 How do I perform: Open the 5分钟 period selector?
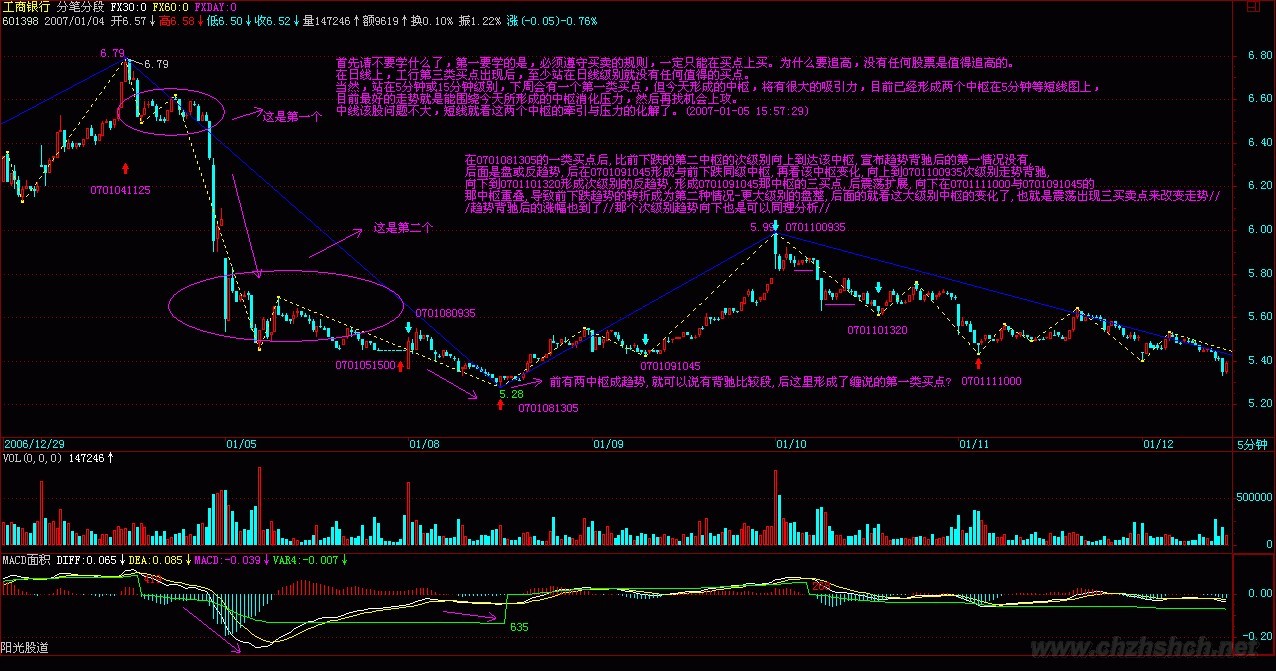pos(1250,443)
